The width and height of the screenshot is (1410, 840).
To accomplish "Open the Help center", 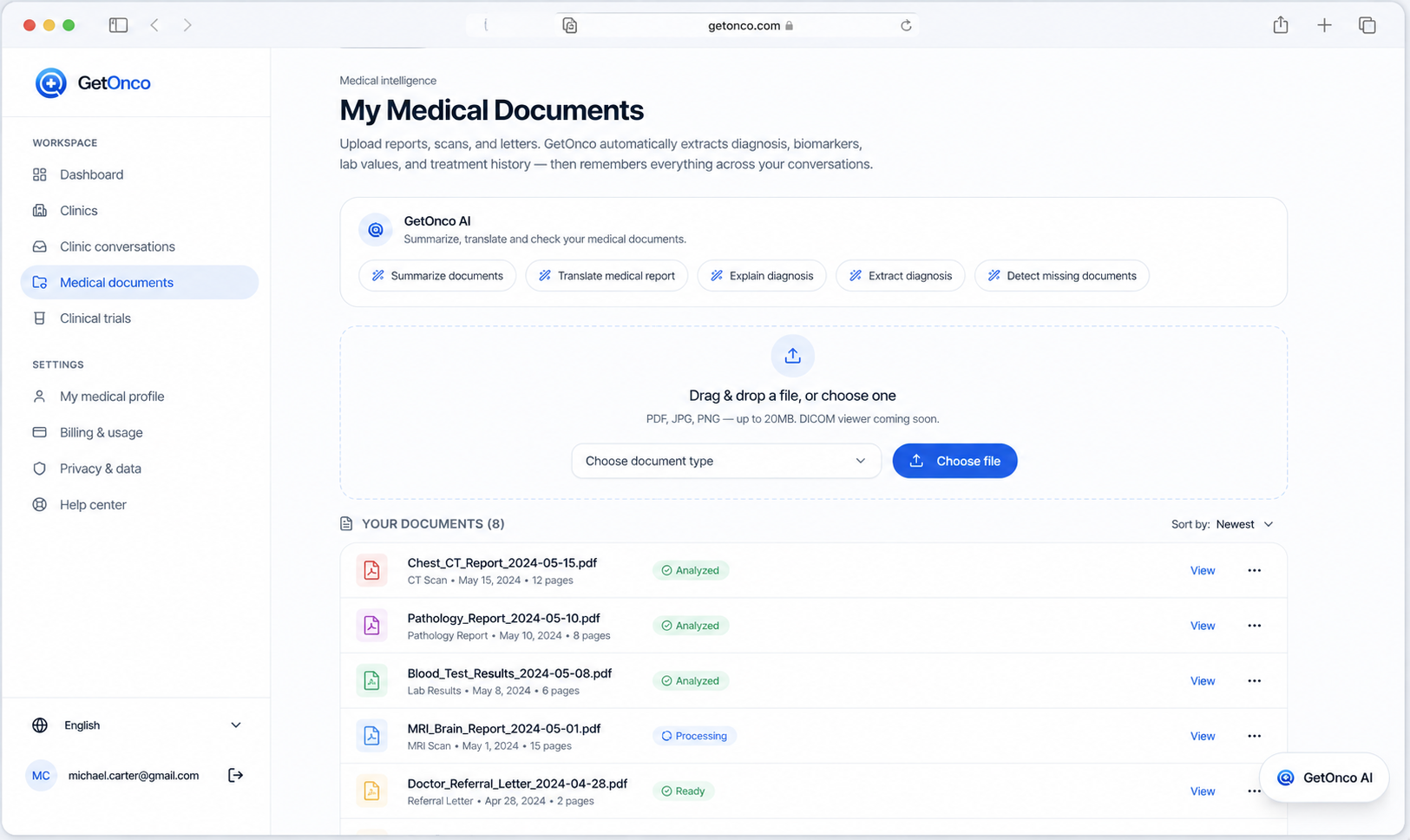I will pyautogui.click(x=139, y=504).
